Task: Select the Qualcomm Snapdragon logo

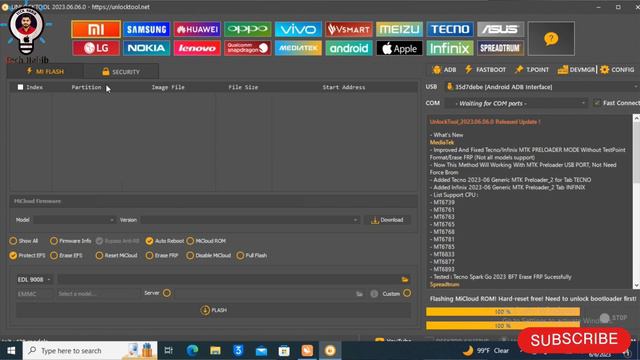Action: 248,48
